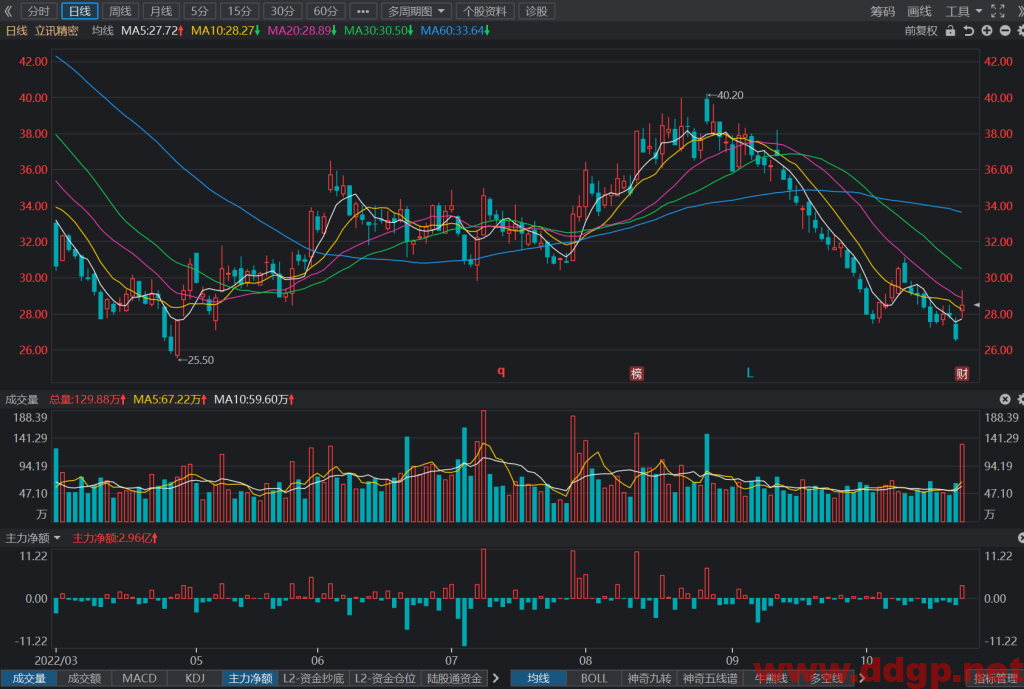Select the 30分 period
Screen dimensions: 1024x689
(x=282, y=11)
